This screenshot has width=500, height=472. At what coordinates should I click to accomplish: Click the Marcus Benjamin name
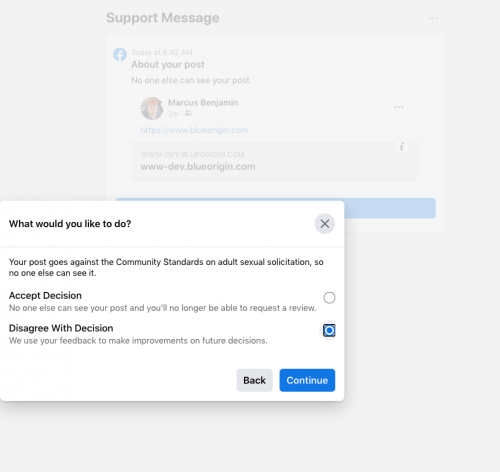click(203, 103)
